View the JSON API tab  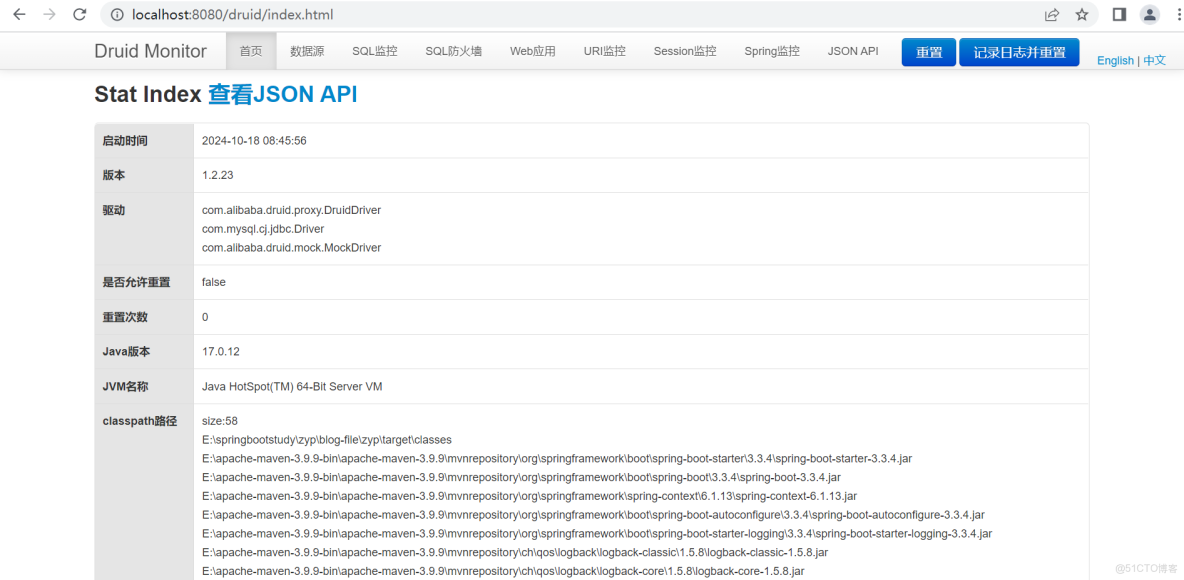[852, 51]
